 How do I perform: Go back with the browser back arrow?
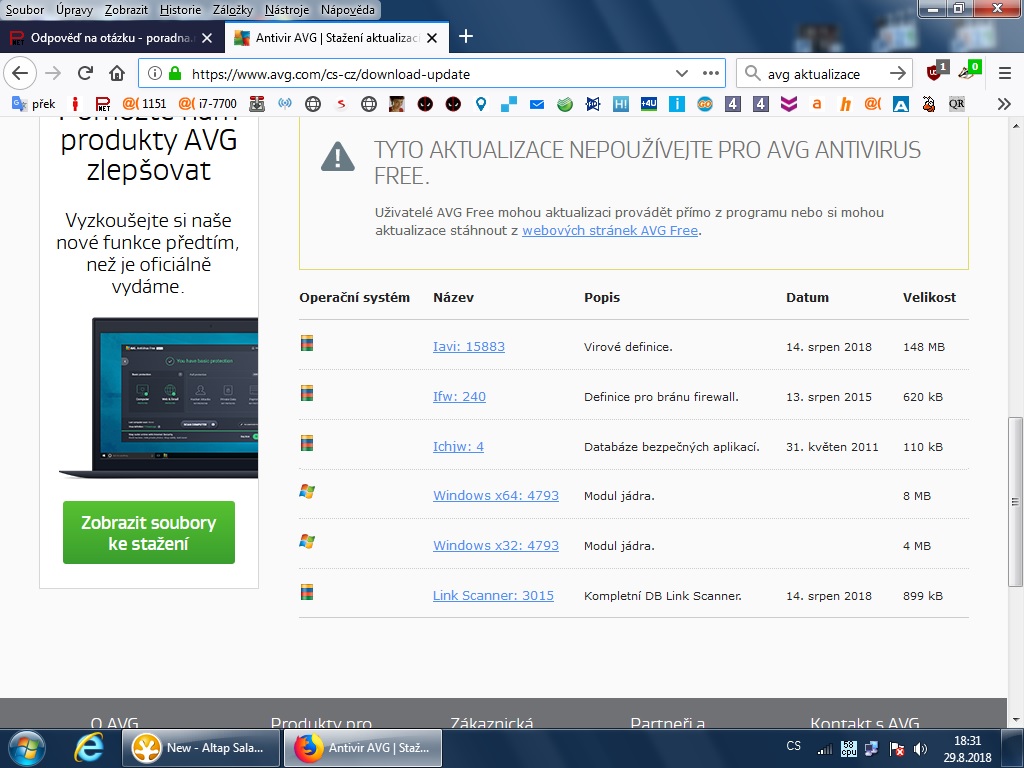[20, 73]
